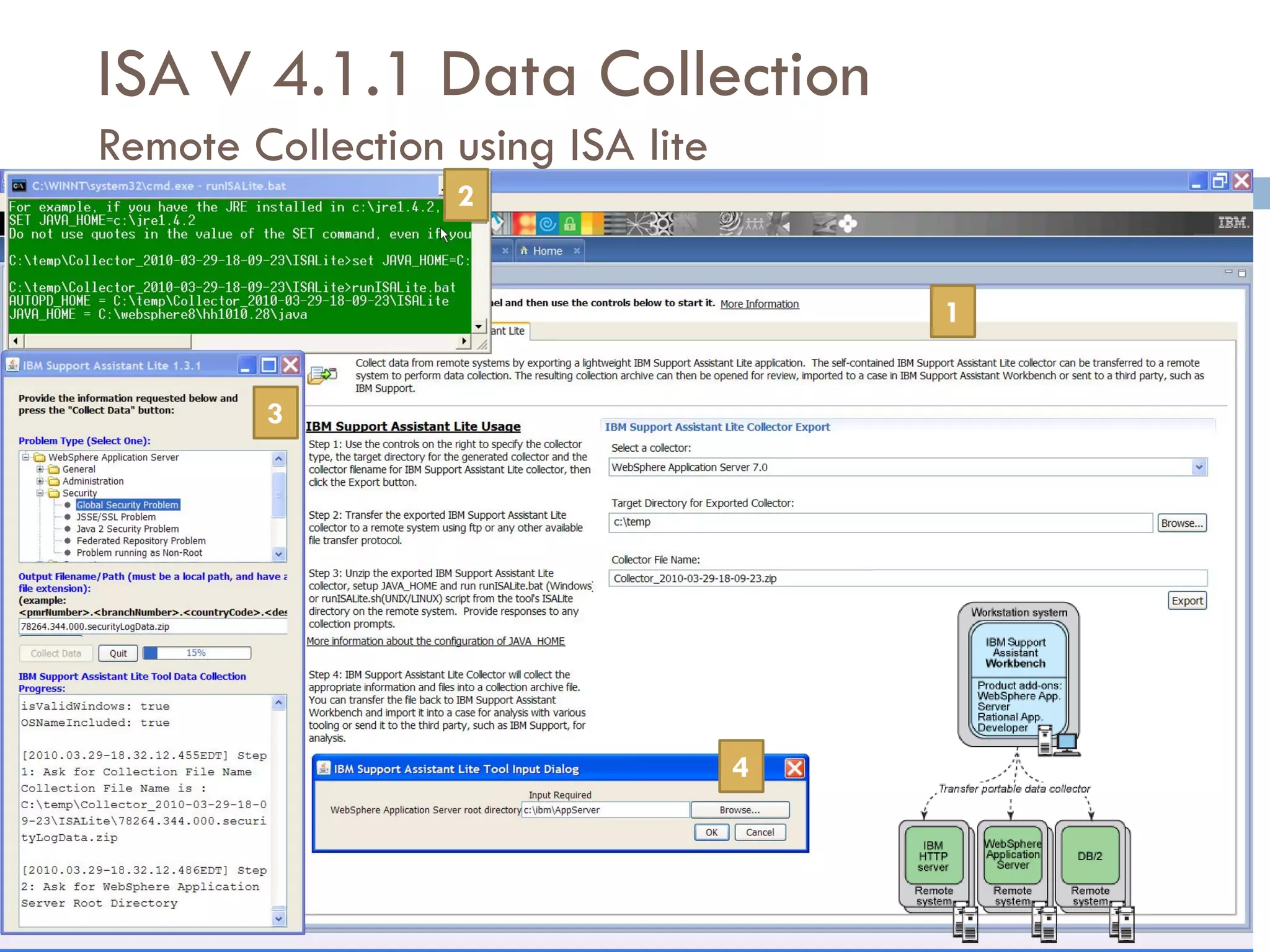Open the IBM Support Assistant Lite tab
Screen dimensions: 1270x952
point(510,331)
